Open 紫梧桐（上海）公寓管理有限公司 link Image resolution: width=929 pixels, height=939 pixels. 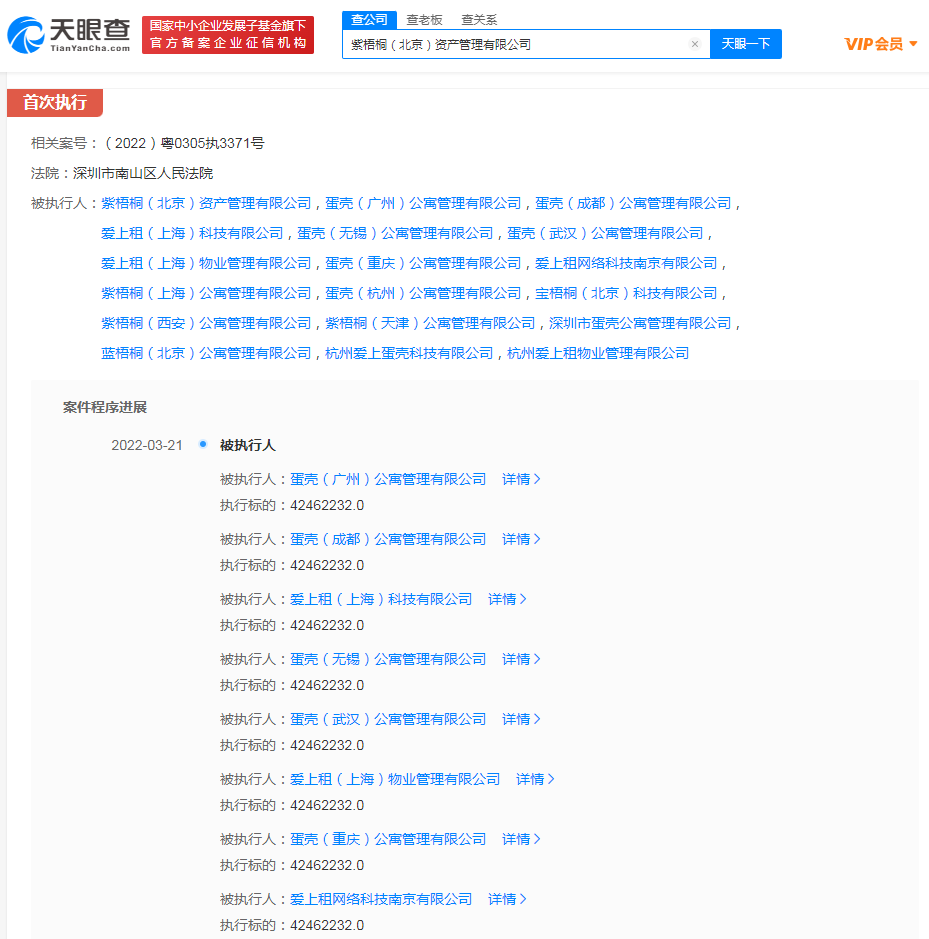[x=206, y=293]
